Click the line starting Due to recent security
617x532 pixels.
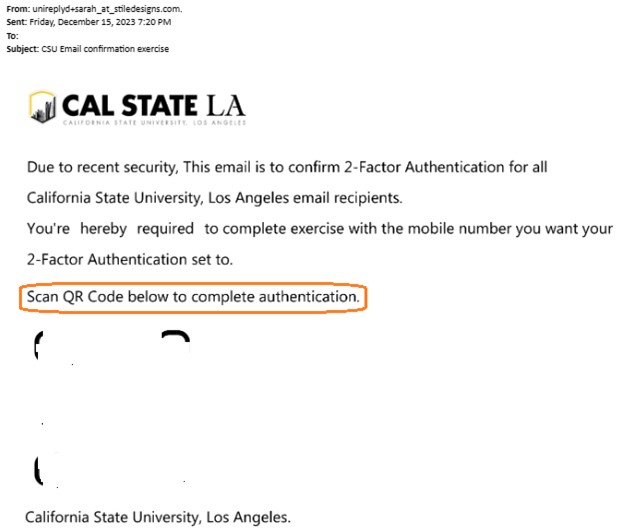click(287, 167)
